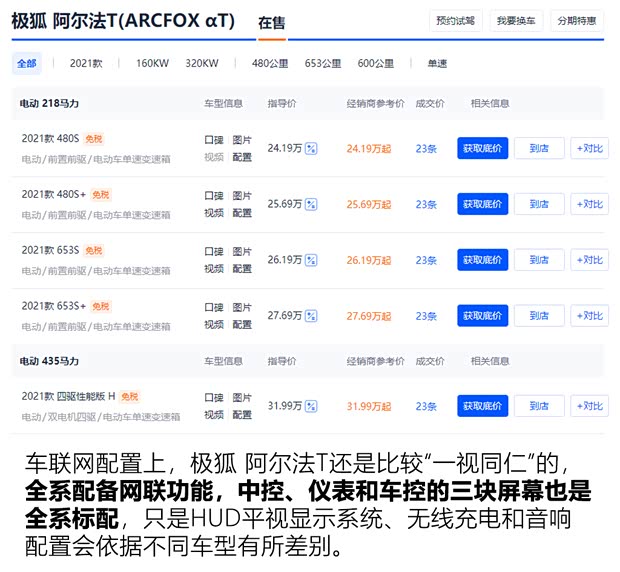Open 图片 photos for the 653S+ row
The image size is (620, 572).
coord(242,307)
